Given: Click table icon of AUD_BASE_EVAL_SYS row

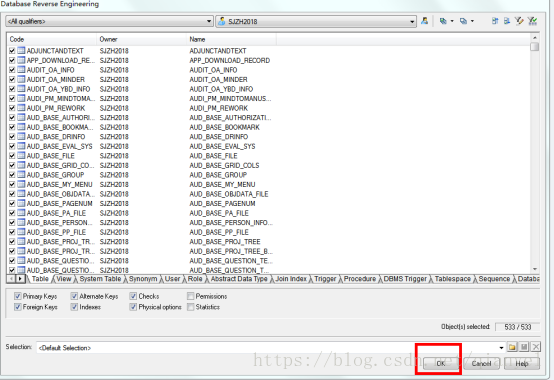Looking at the screenshot, I should click(21, 146).
